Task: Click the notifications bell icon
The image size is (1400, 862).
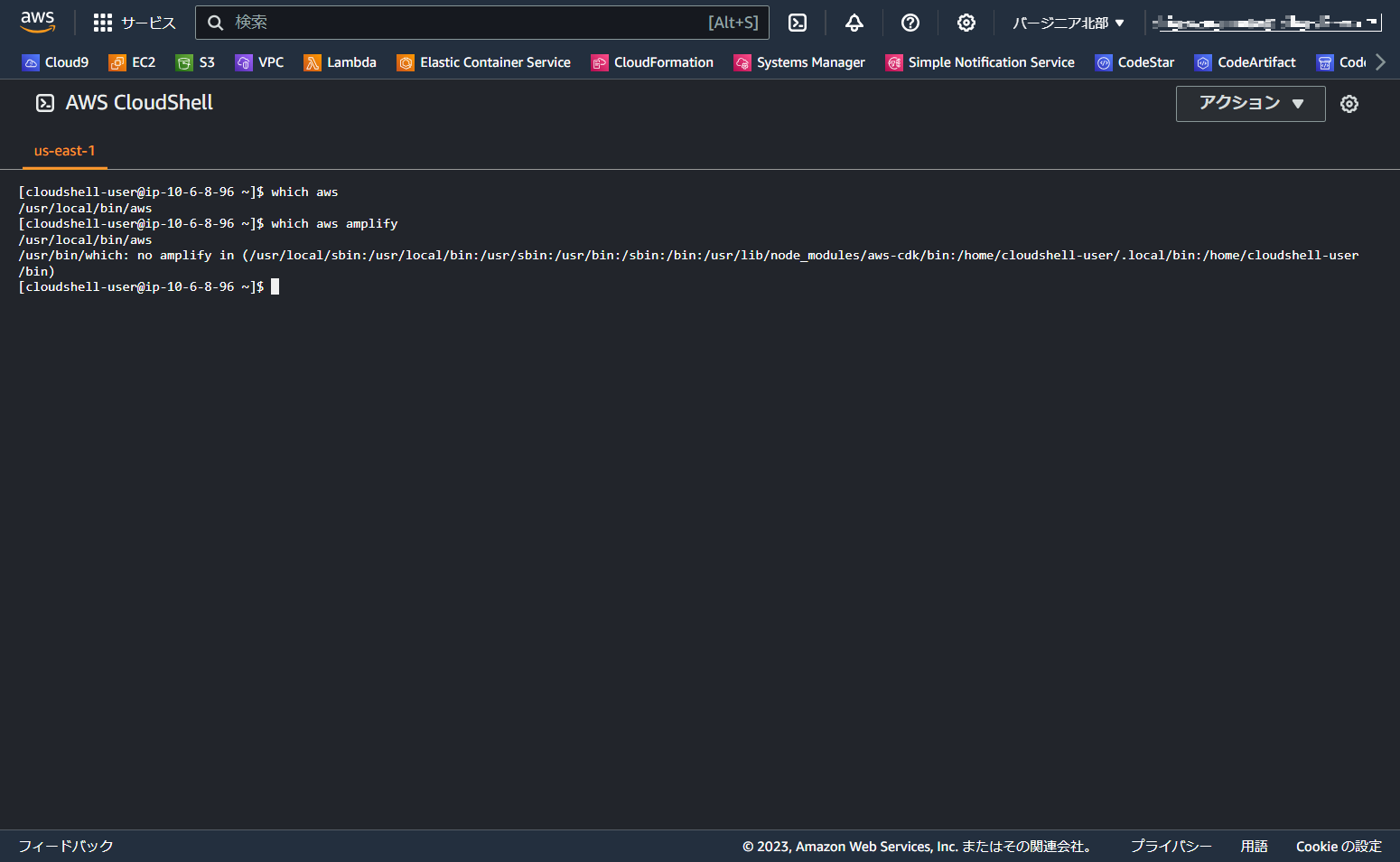Action: (x=854, y=22)
